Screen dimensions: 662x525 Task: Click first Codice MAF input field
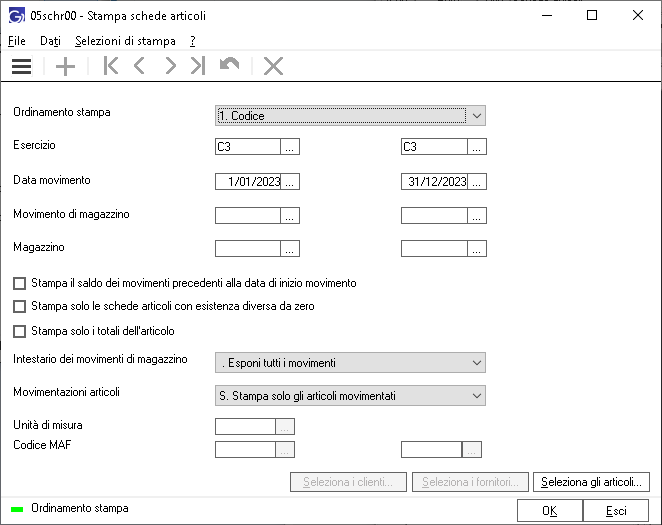pyautogui.click(x=245, y=449)
